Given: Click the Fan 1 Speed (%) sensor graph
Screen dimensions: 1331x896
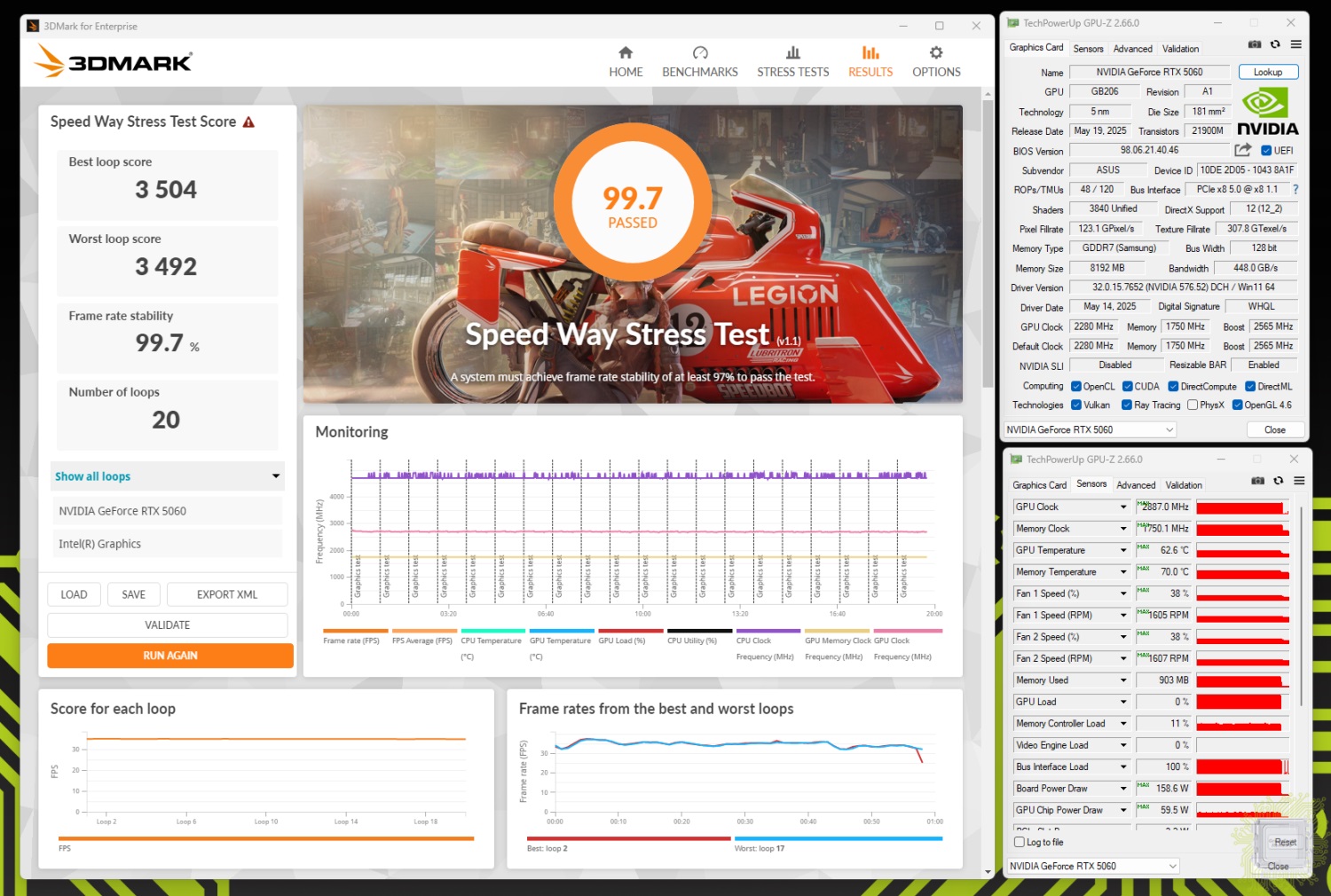Looking at the screenshot, I should 1242,593.
